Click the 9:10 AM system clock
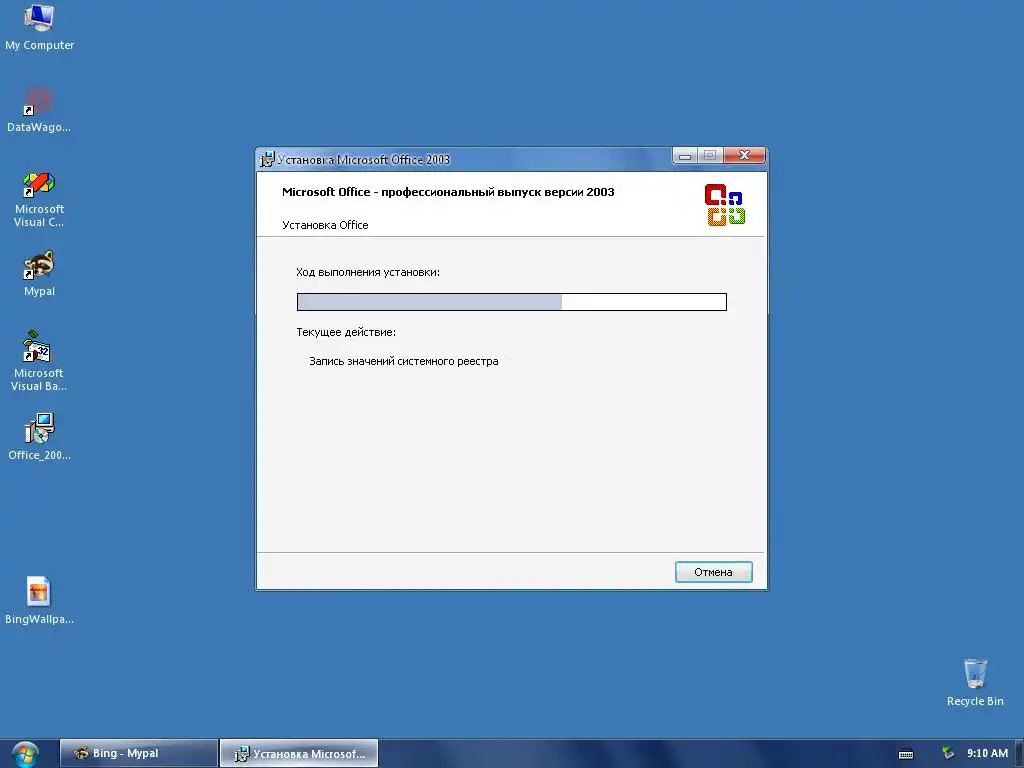The image size is (1024, 768). (x=987, y=753)
